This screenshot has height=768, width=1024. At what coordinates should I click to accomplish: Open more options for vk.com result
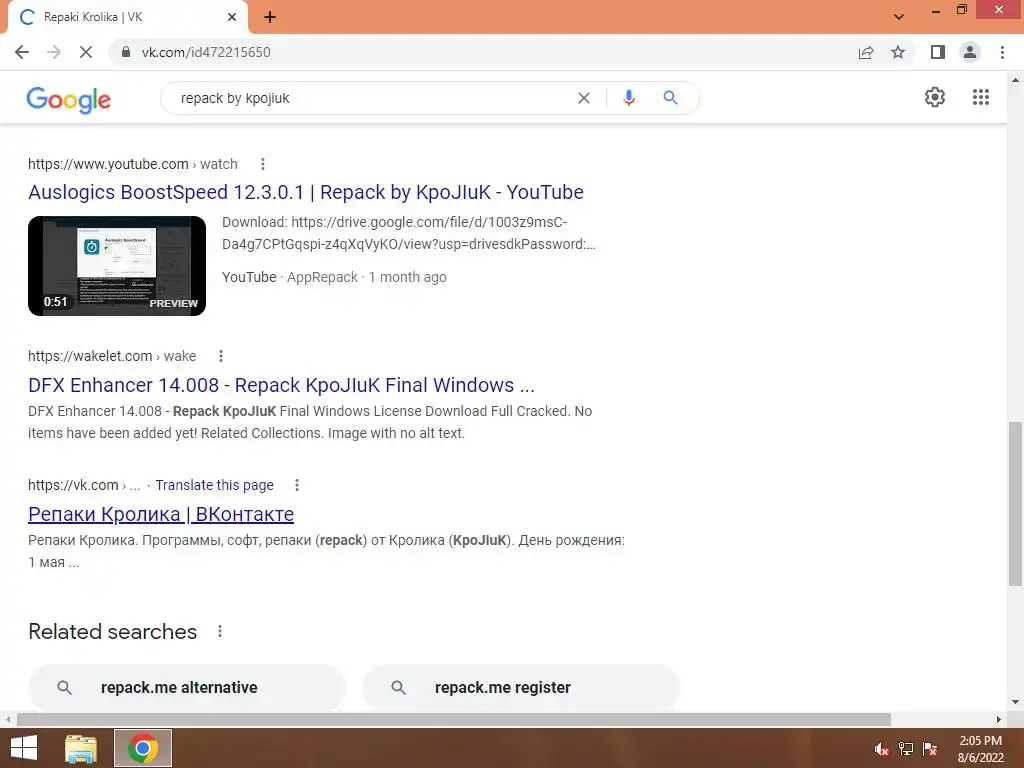pos(296,485)
